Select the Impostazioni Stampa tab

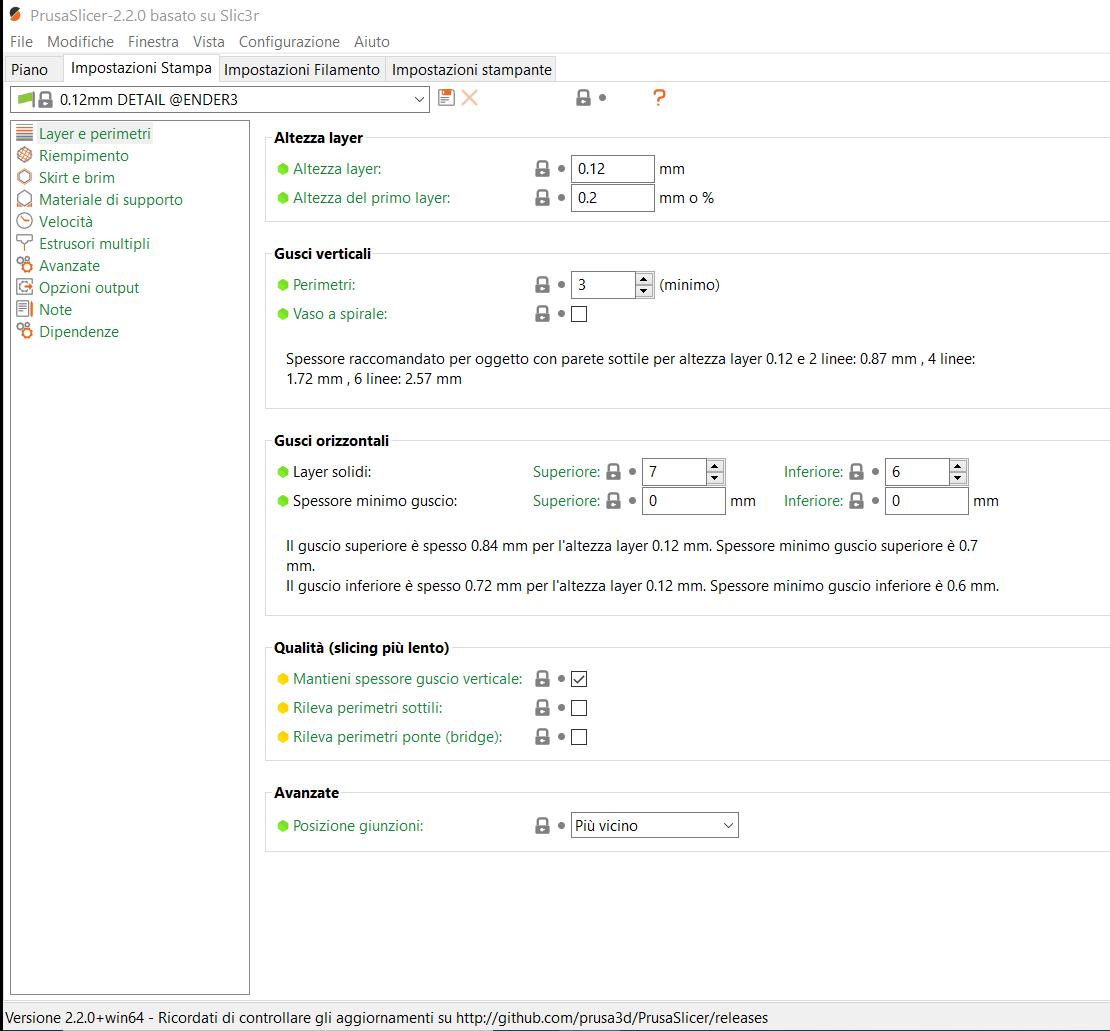coord(141,68)
